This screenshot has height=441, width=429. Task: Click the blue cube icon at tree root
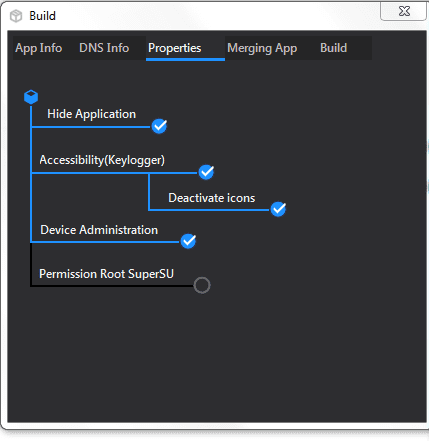(31, 97)
